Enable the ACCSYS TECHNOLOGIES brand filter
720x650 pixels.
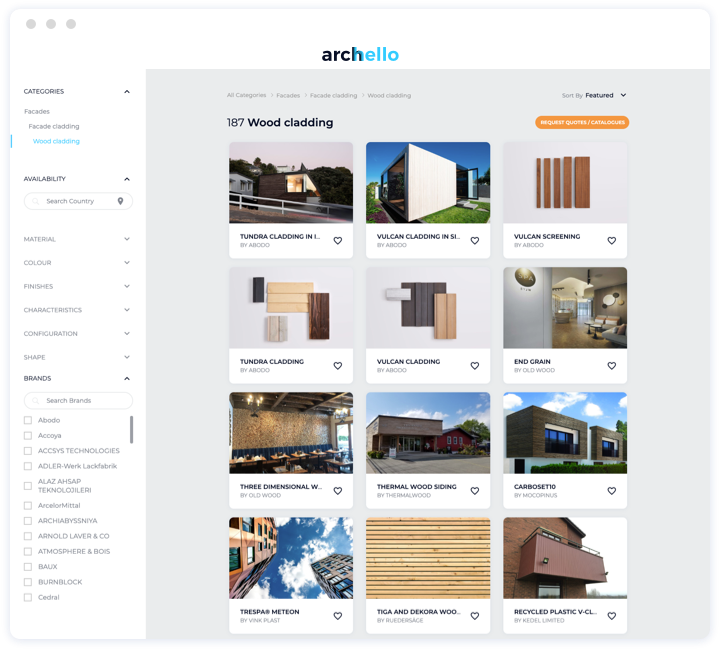[28, 451]
